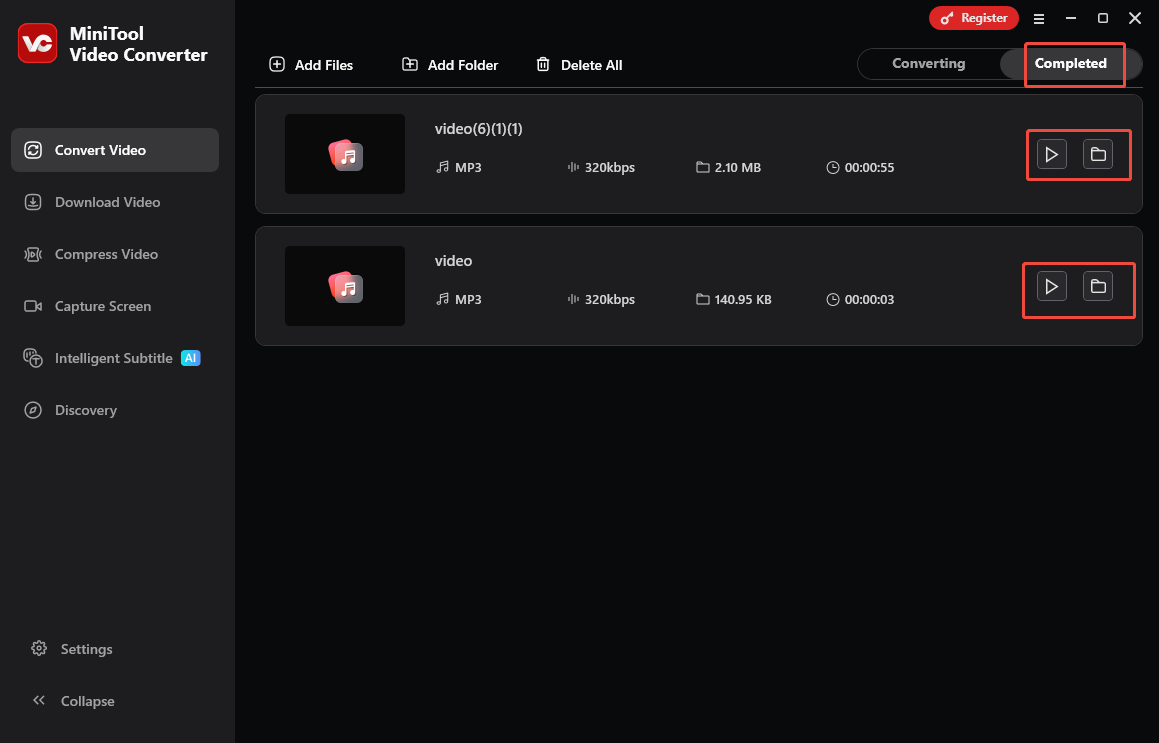The image size is (1159, 743).
Task: Open output folder for video
Action: coord(1099,286)
